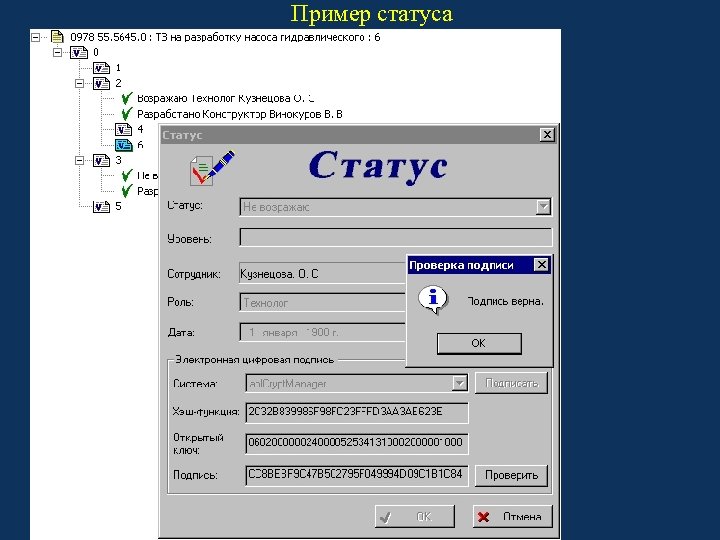Select highlighted version icon of node 6
The width and height of the screenshot is (720, 540).
click(x=124, y=145)
